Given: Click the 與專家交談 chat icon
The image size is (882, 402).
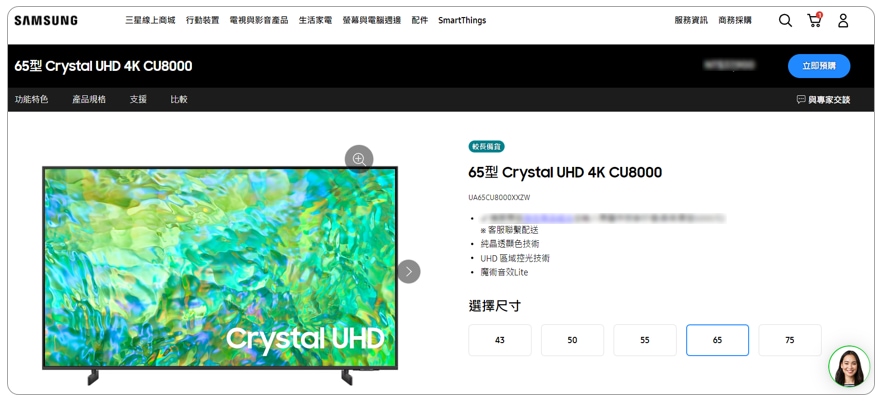Looking at the screenshot, I should [801, 100].
